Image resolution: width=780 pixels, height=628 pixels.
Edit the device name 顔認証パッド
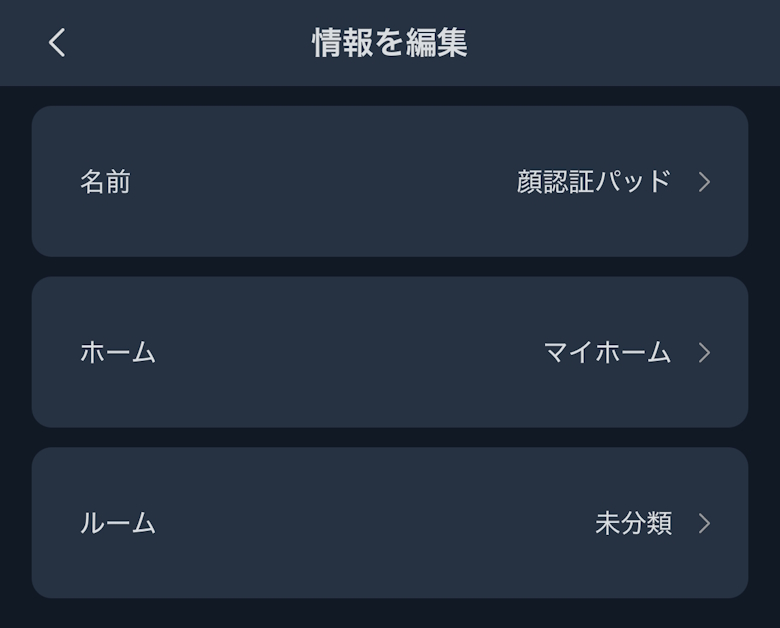click(593, 182)
